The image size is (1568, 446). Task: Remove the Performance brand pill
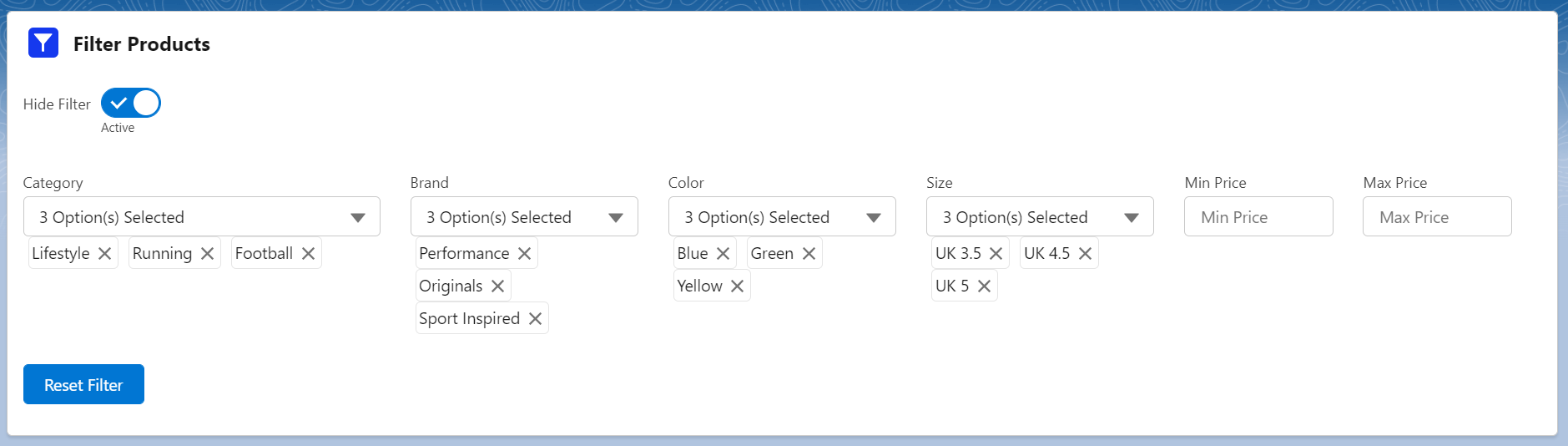tap(524, 253)
